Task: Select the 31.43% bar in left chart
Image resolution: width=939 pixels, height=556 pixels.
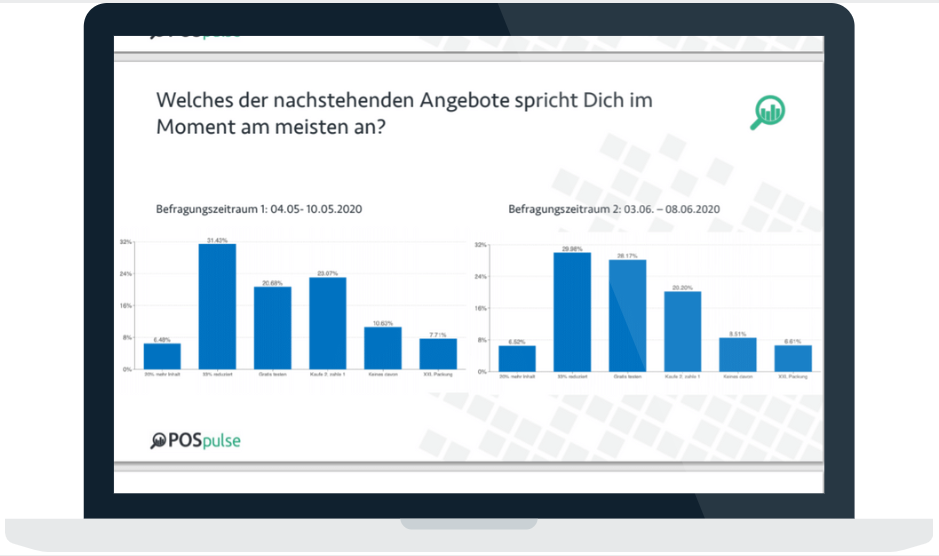Action: click(217, 307)
